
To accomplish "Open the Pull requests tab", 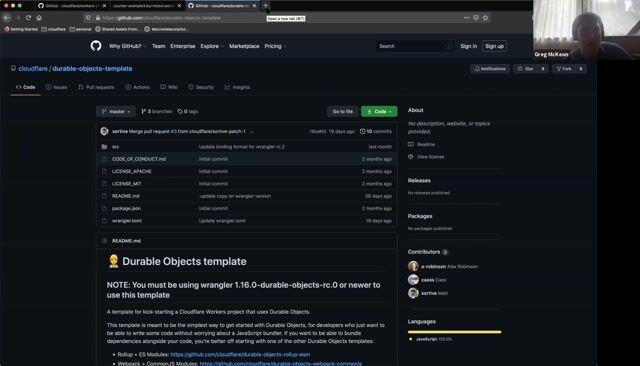I will tap(96, 87).
